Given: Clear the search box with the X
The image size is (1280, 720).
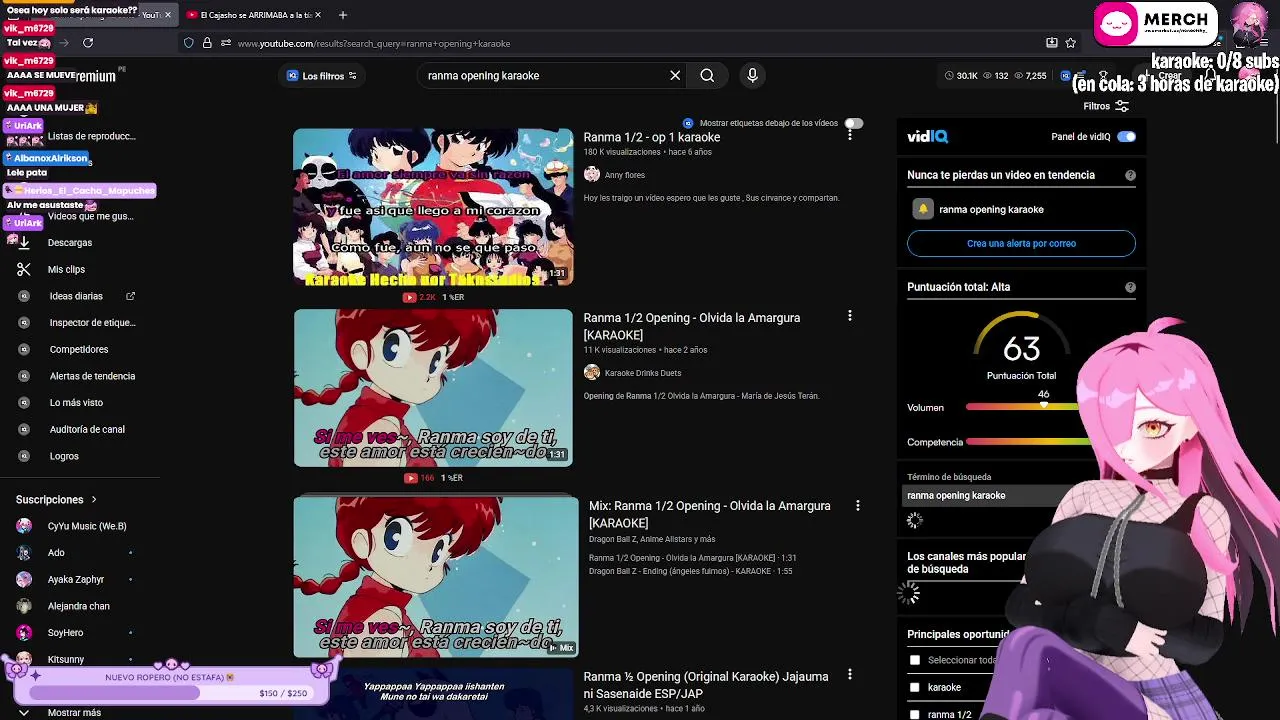Looking at the screenshot, I should point(675,75).
